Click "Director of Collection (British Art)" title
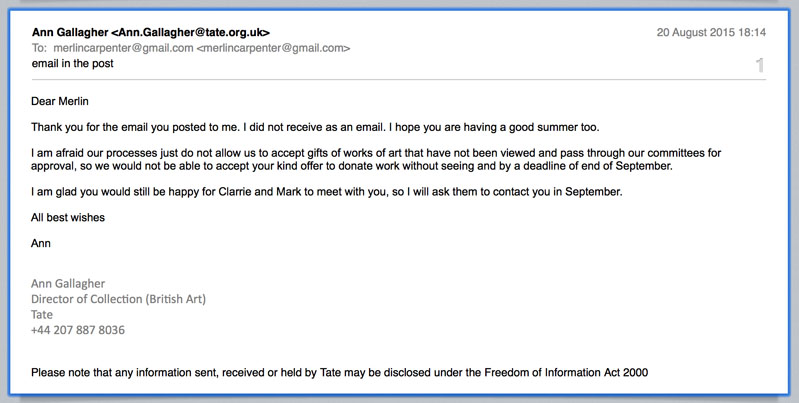799x403 pixels. pos(118,299)
